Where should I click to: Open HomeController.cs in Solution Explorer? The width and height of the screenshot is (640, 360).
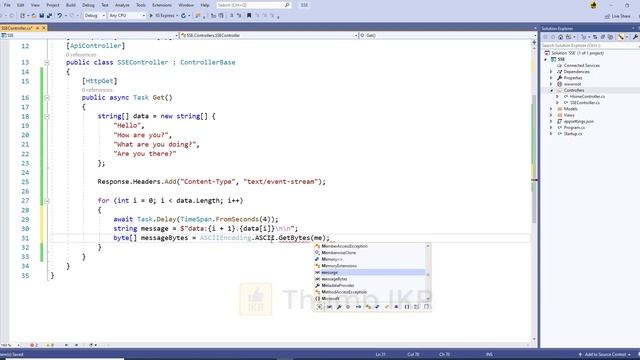(587, 97)
